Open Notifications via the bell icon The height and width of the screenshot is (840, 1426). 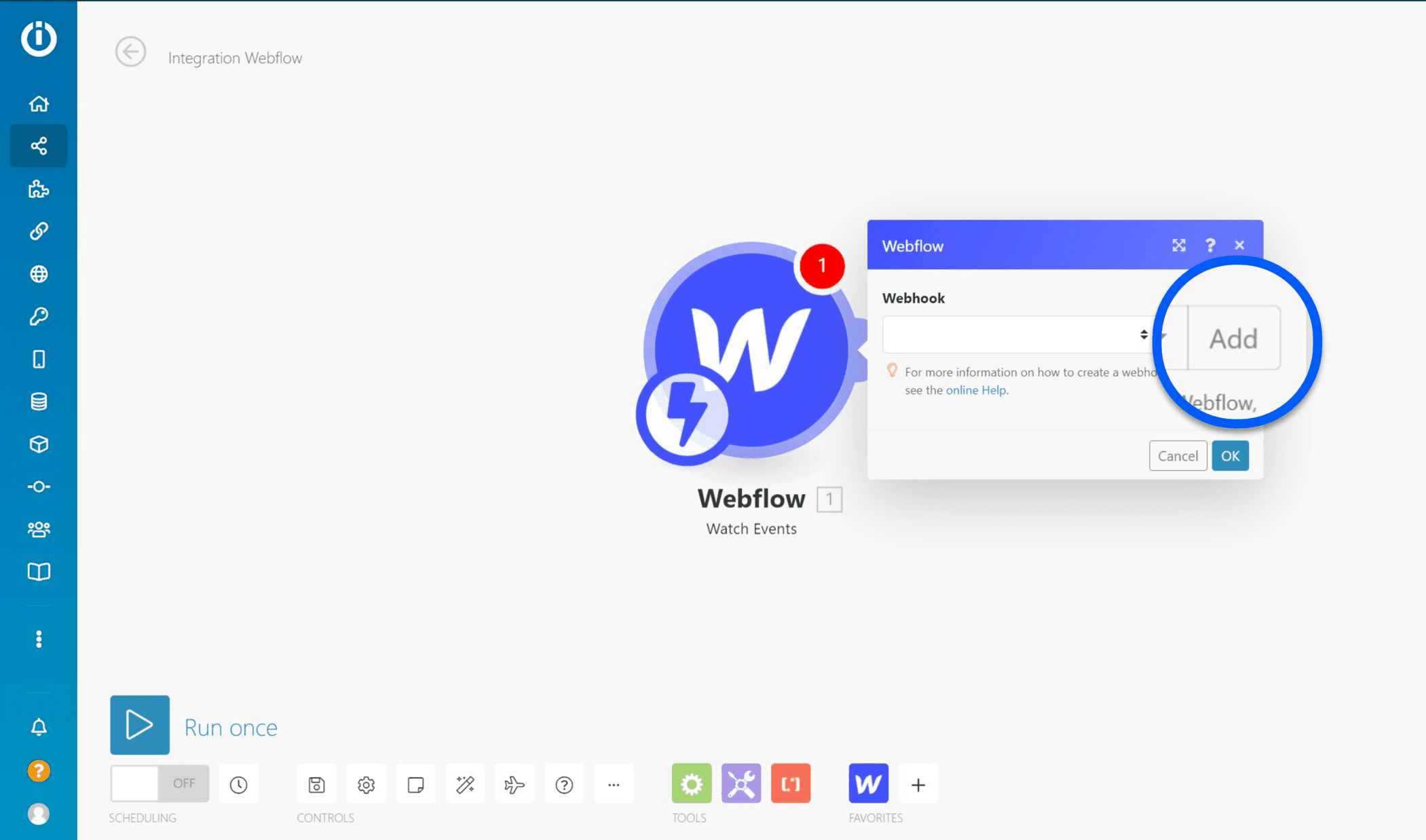click(x=39, y=727)
